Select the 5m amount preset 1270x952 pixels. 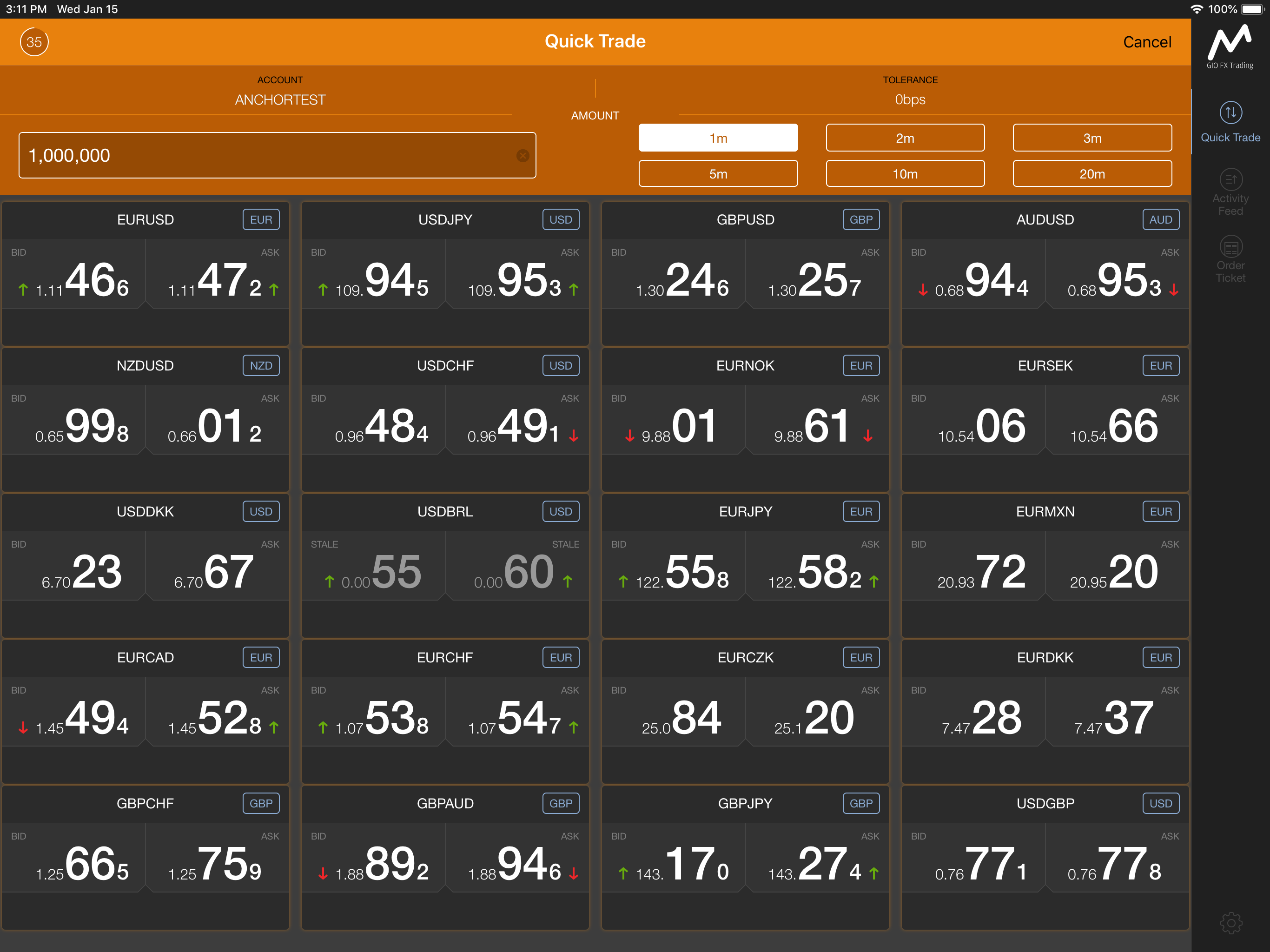point(718,173)
